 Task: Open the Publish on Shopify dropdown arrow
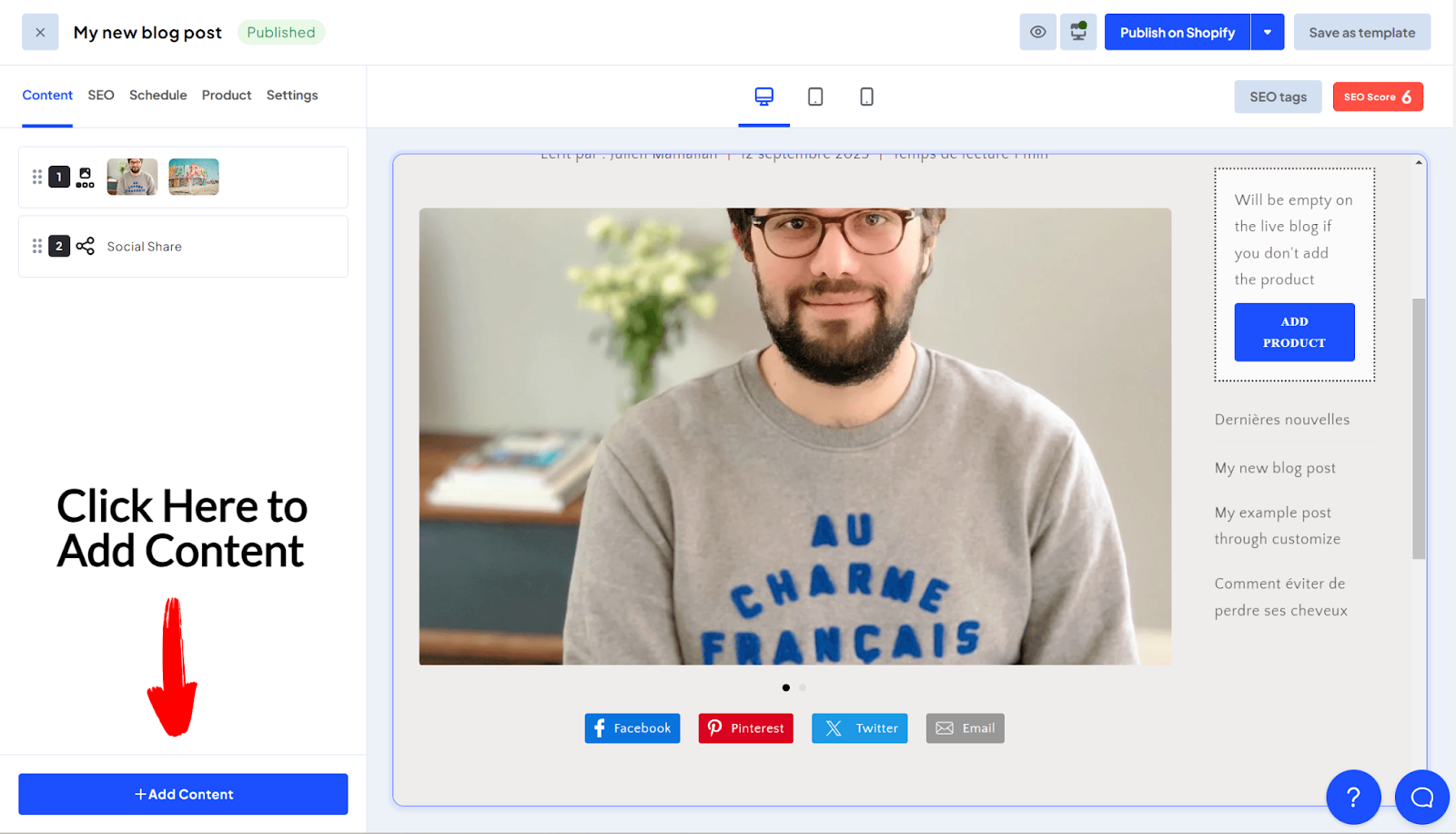tap(1268, 32)
